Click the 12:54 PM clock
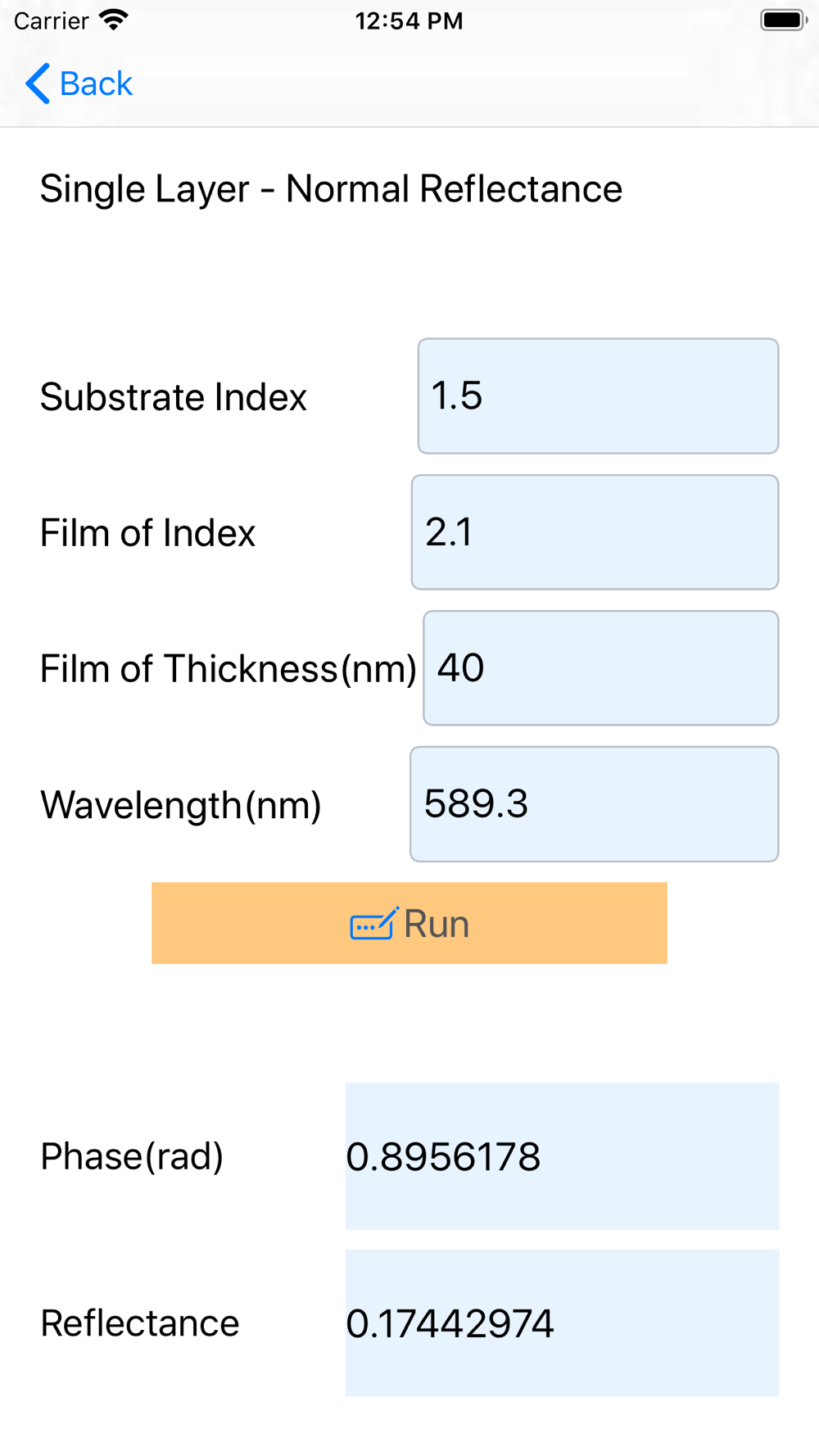Image resolution: width=819 pixels, height=1456 pixels. coord(409,20)
